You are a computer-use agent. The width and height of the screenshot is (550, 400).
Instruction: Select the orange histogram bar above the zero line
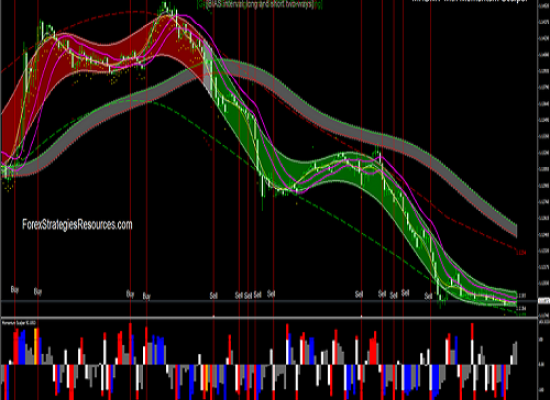pos(36,346)
